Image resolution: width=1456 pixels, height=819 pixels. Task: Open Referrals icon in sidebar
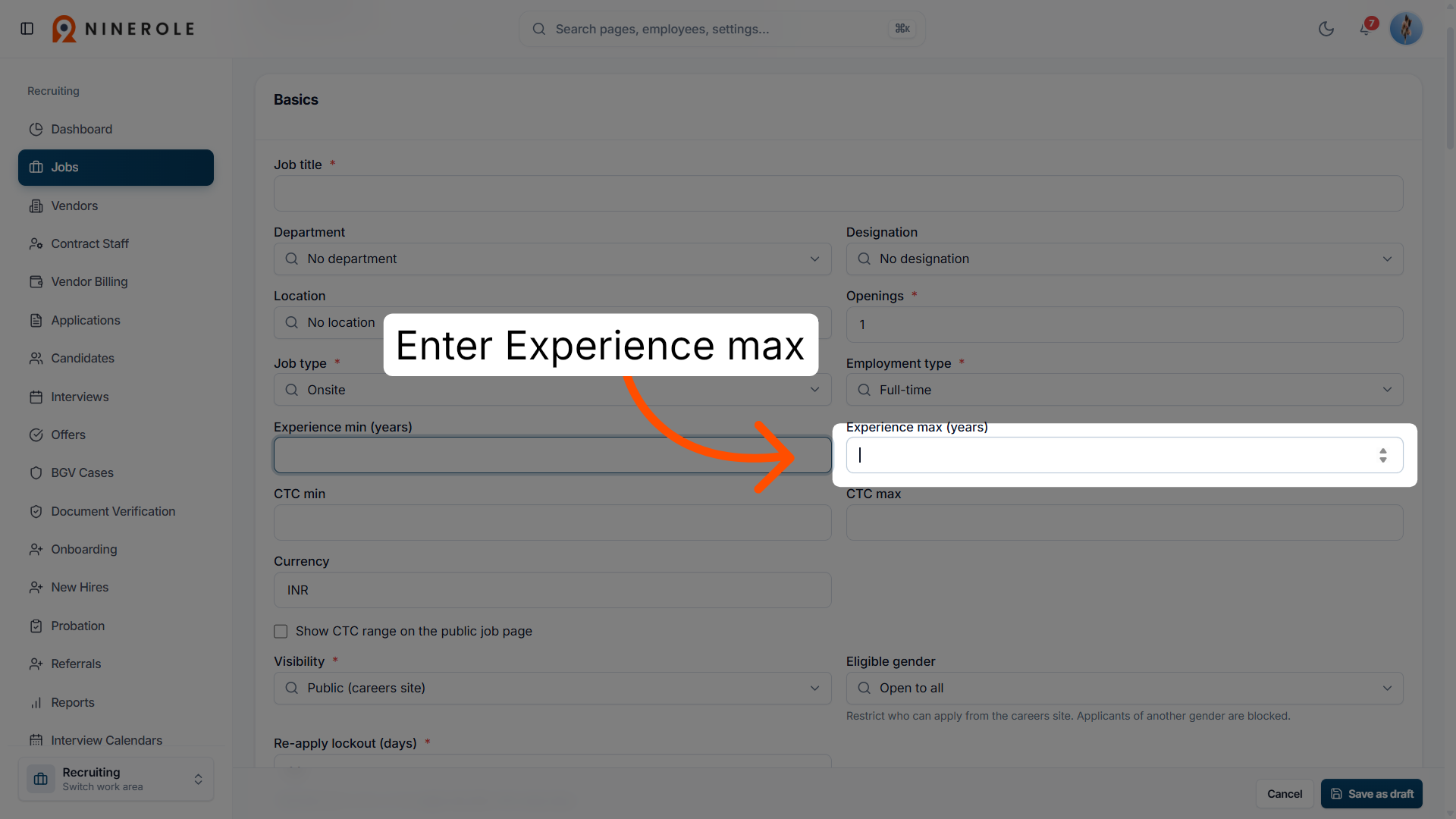coord(36,664)
